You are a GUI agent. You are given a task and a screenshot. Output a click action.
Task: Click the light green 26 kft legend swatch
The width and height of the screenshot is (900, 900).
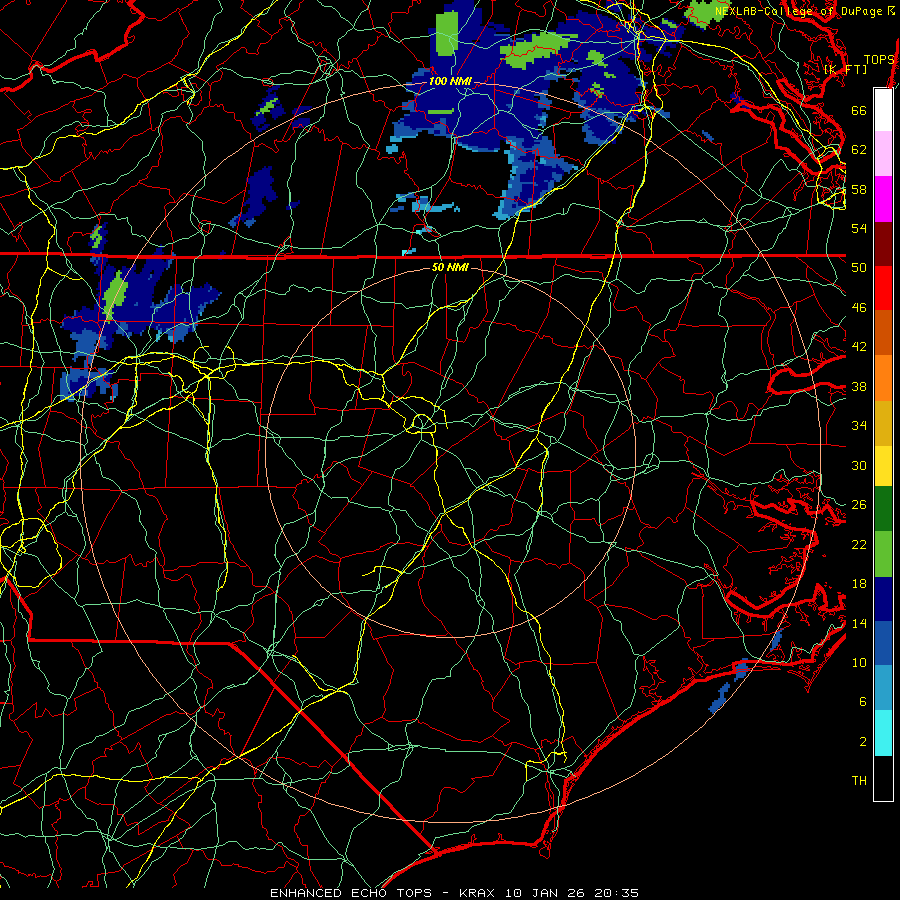click(x=883, y=554)
